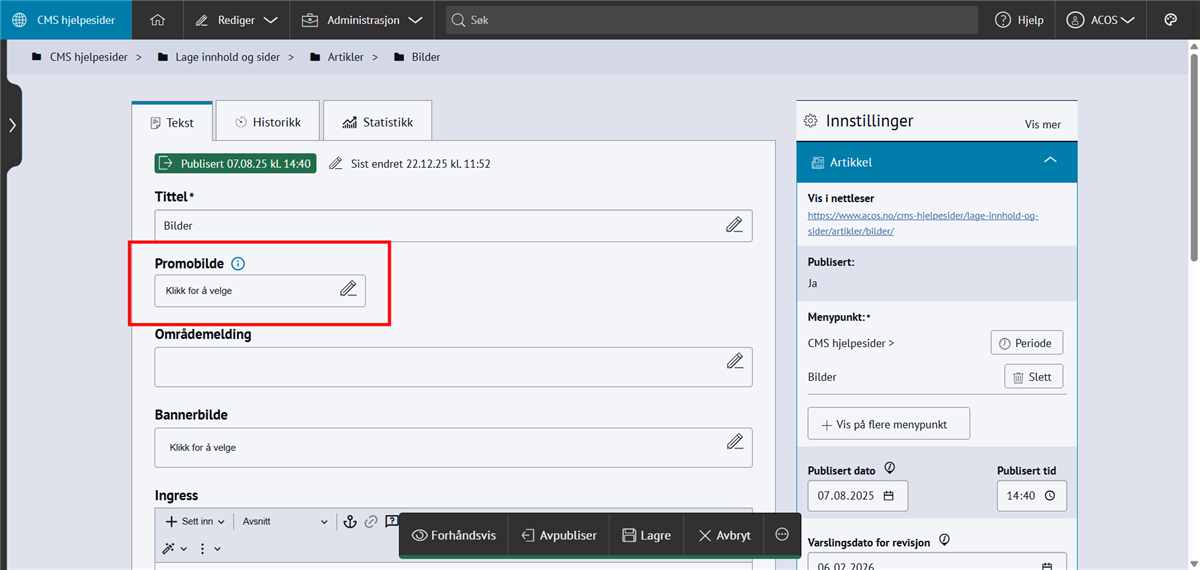Open the Avsnitt paragraph style dropdown
This screenshot has width=1200, height=570.
point(285,522)
